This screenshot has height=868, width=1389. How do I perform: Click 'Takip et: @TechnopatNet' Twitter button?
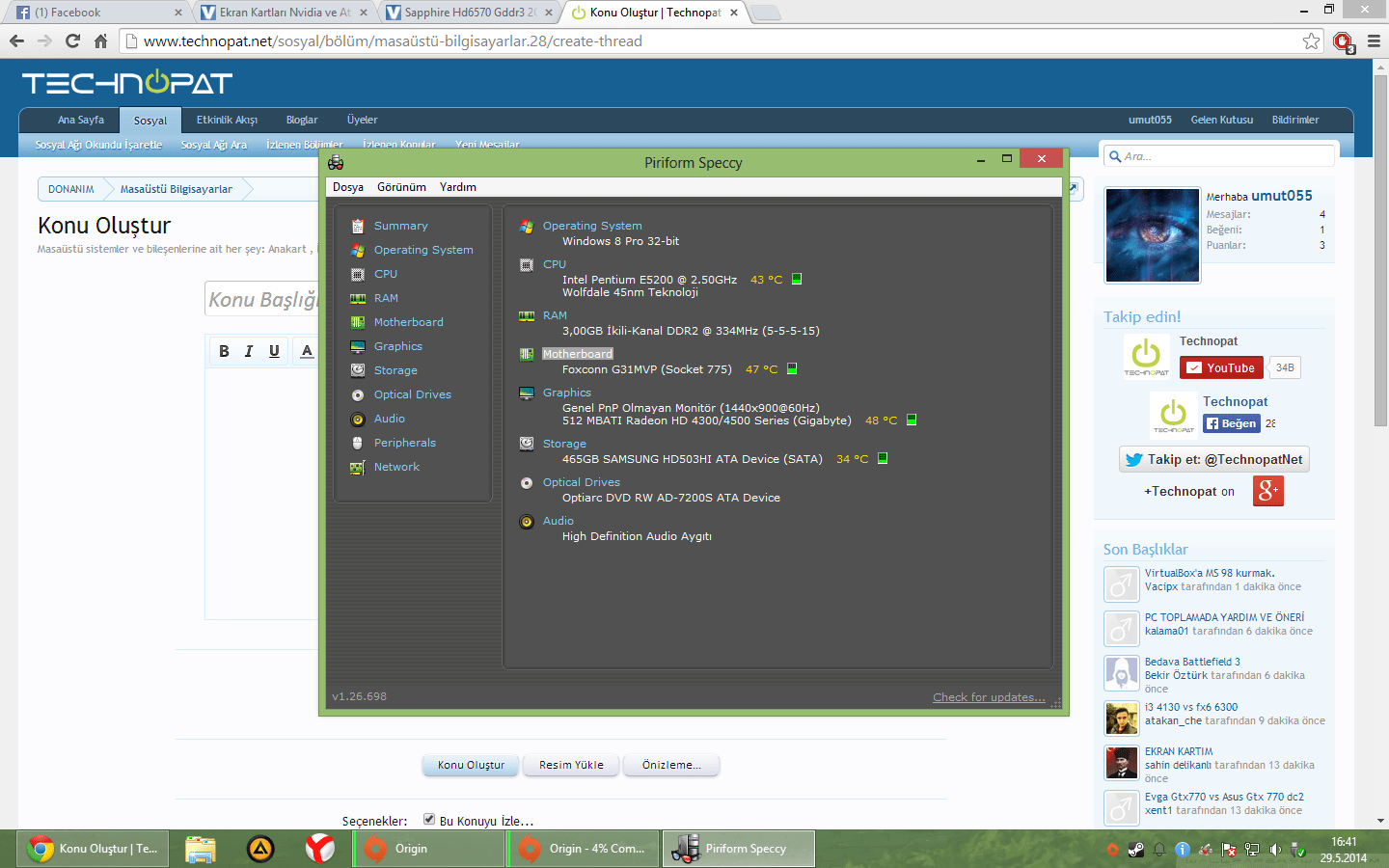pos(1214,460)
